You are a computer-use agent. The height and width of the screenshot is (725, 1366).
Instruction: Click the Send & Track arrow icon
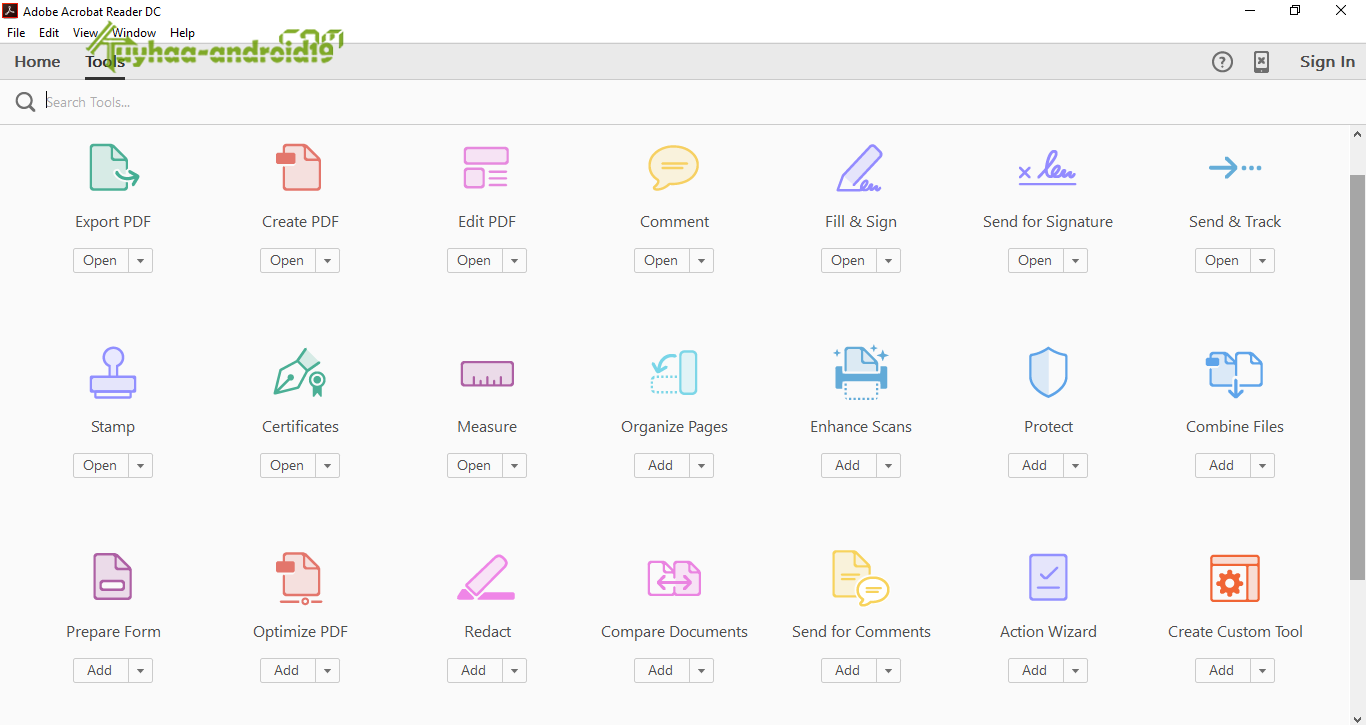[1235, 168]
